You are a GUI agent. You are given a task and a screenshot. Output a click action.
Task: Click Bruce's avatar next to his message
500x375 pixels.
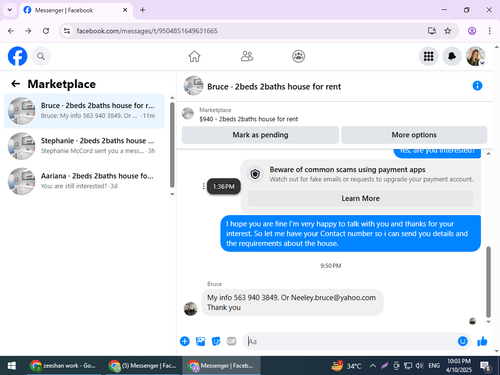191,309
